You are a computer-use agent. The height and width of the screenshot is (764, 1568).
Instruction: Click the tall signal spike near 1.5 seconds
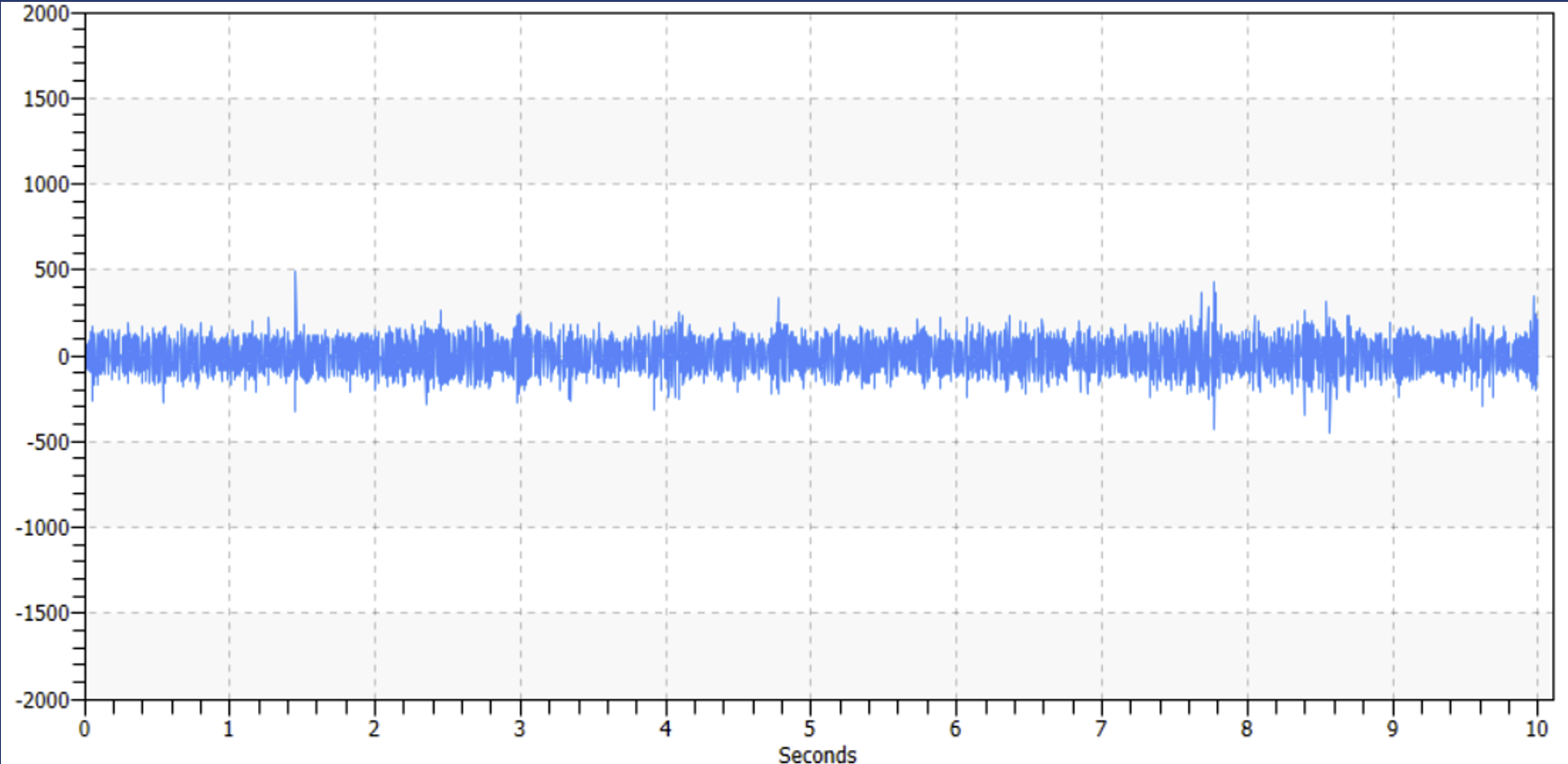point(295,275)
